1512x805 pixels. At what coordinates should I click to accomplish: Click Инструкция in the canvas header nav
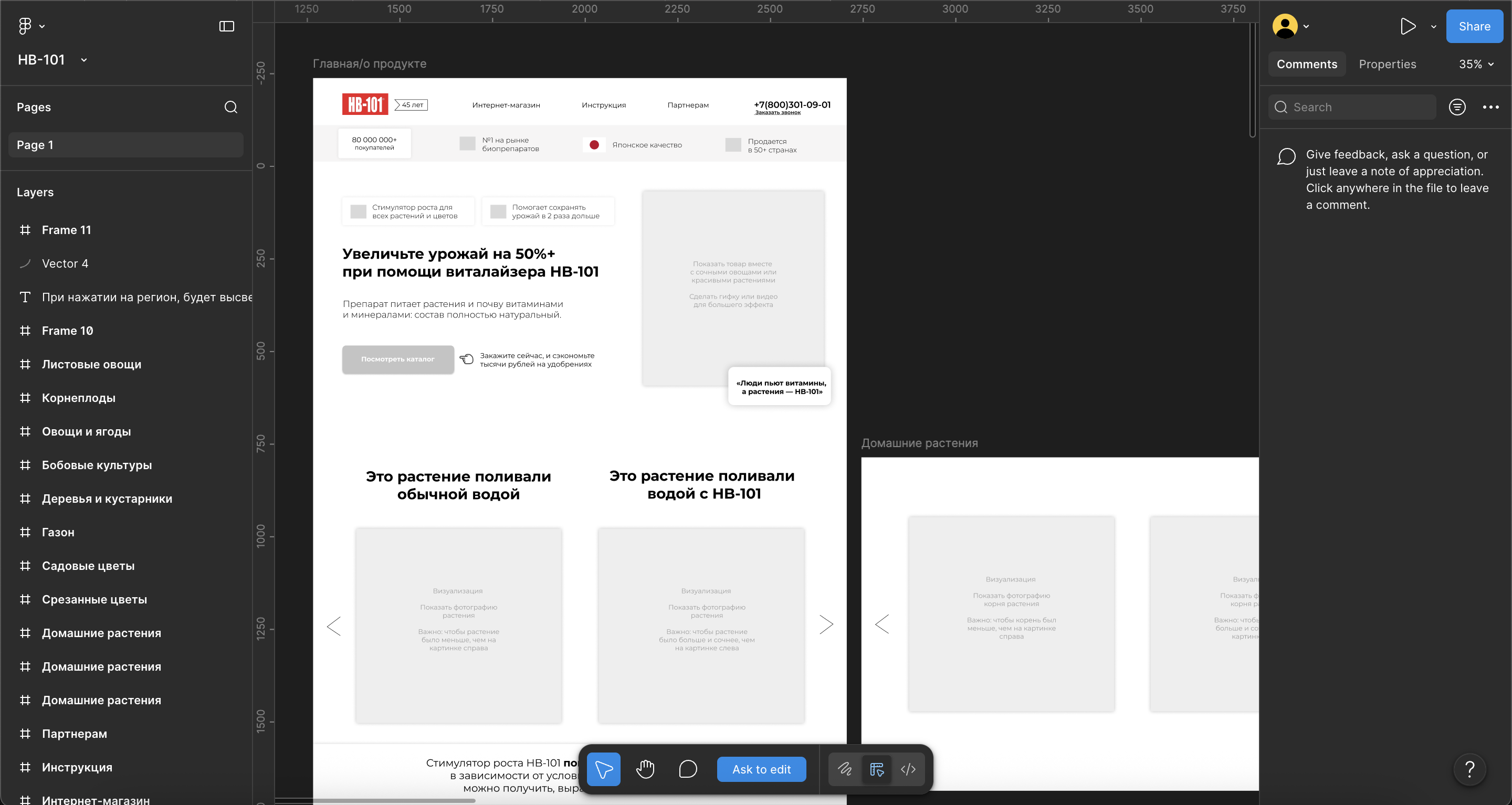click(x=603, y=105)
